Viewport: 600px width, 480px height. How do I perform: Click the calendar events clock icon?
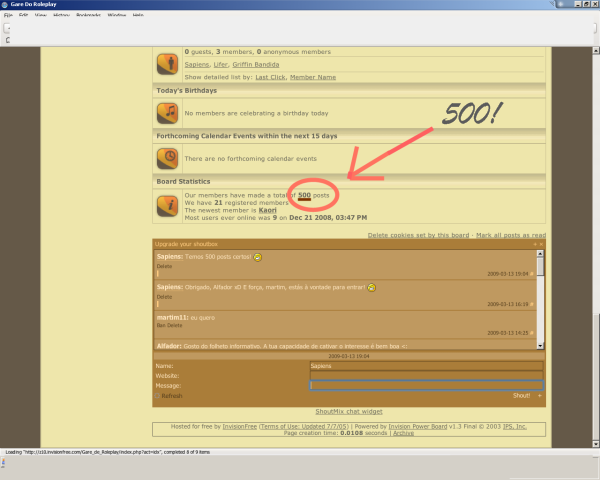coord(167,158)
